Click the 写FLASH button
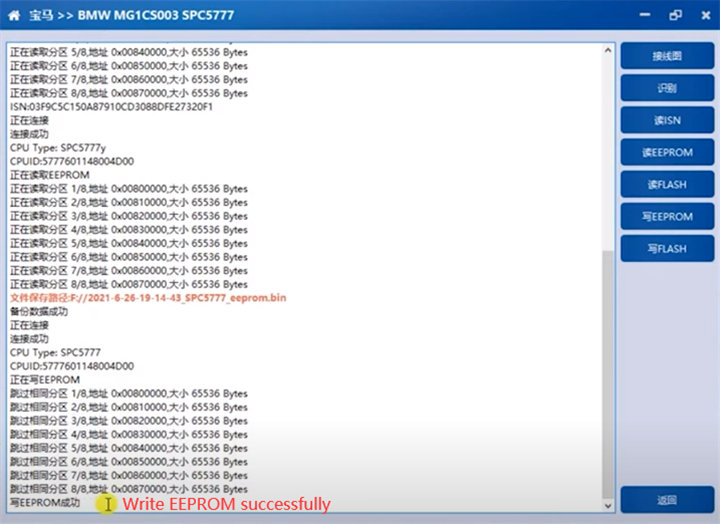 [666, 248]
